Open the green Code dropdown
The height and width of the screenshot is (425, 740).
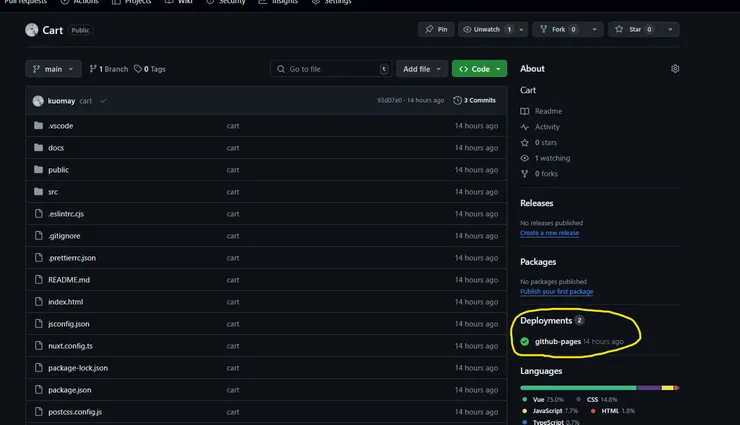coord(479,69)
